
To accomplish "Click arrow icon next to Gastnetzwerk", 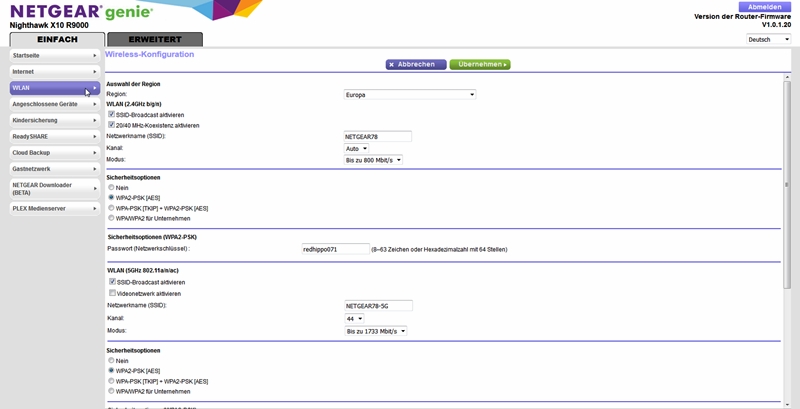I will pos(94,169).
